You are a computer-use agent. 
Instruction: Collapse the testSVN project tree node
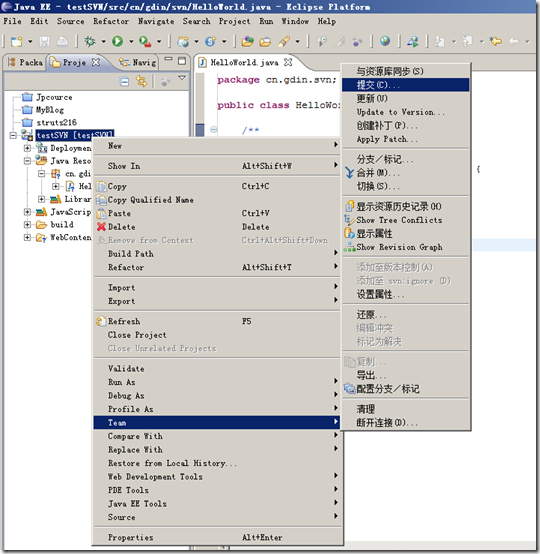tap(13, 135)
